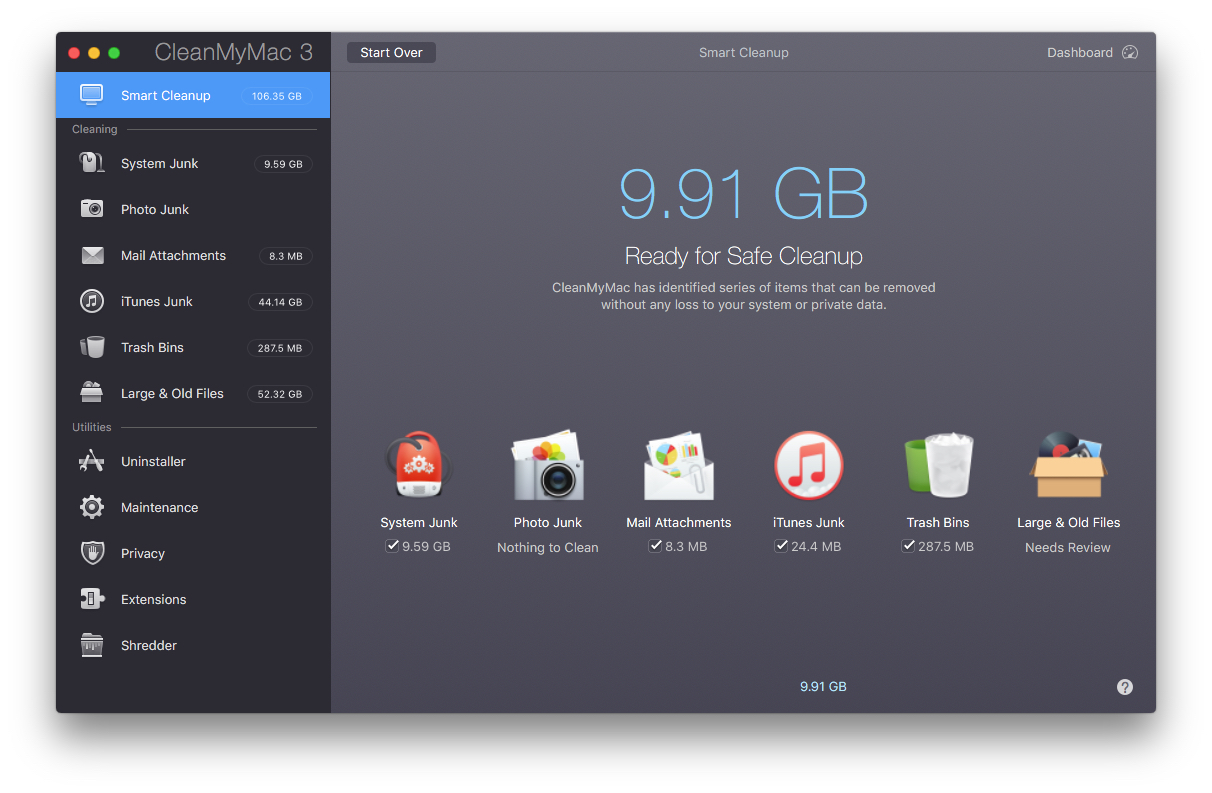The image size is (1212, 793).
Task: Click the Dashboard gauge icon
Action: pyautogui.click(x=1130, y=52)
